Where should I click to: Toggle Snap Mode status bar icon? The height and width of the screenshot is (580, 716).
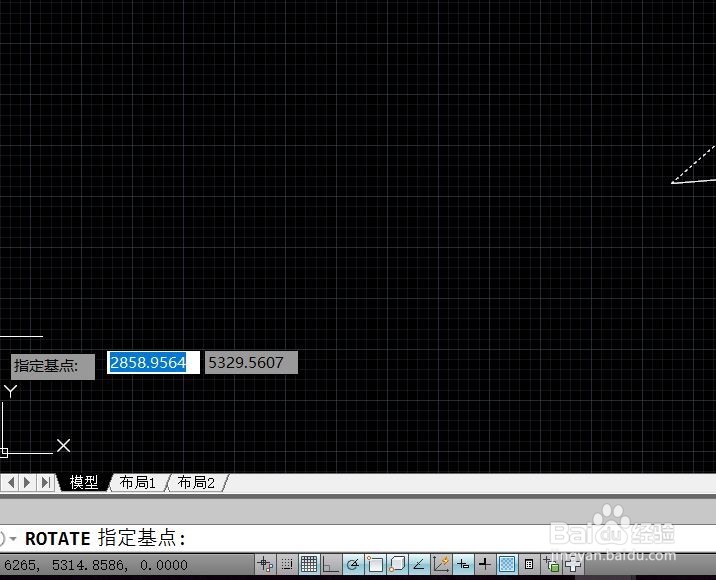287,565
